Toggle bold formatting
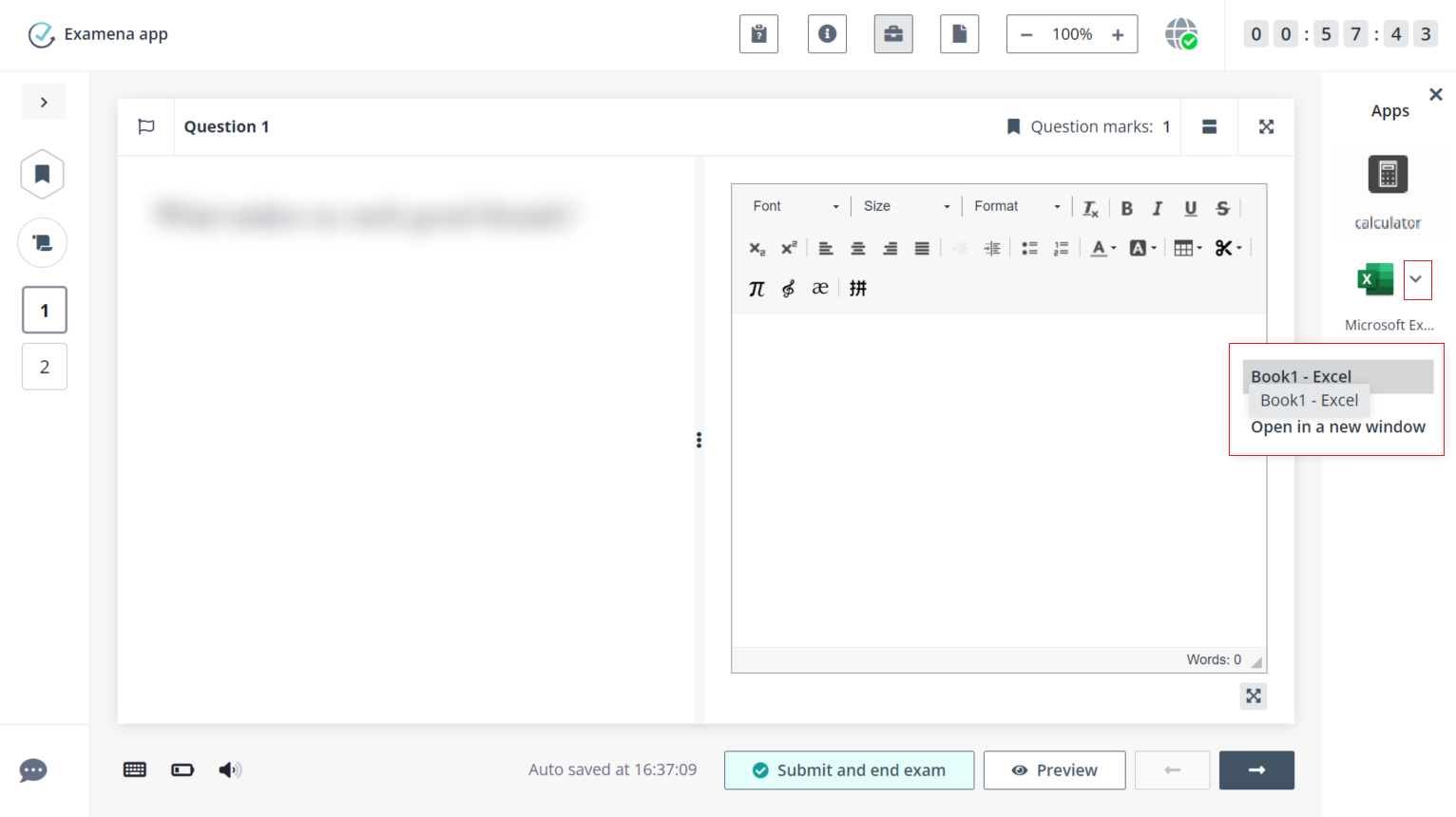1456x817 pixels. 1126,207
